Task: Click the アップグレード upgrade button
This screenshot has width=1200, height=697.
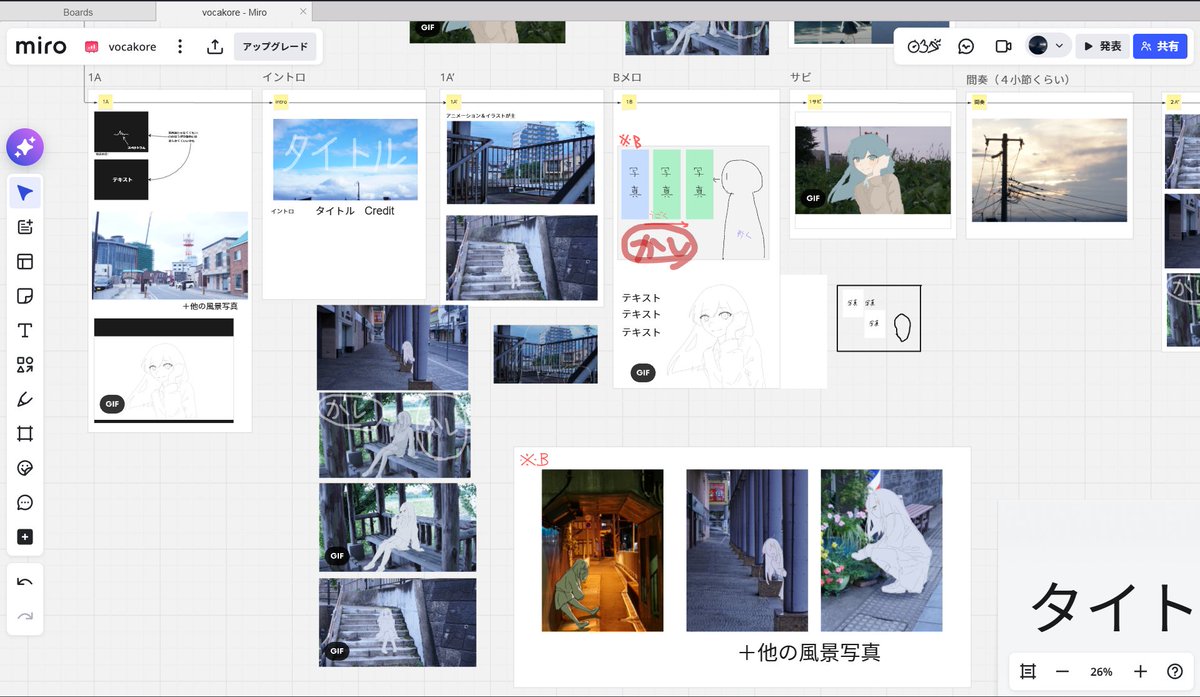Action: coord(275,46)
